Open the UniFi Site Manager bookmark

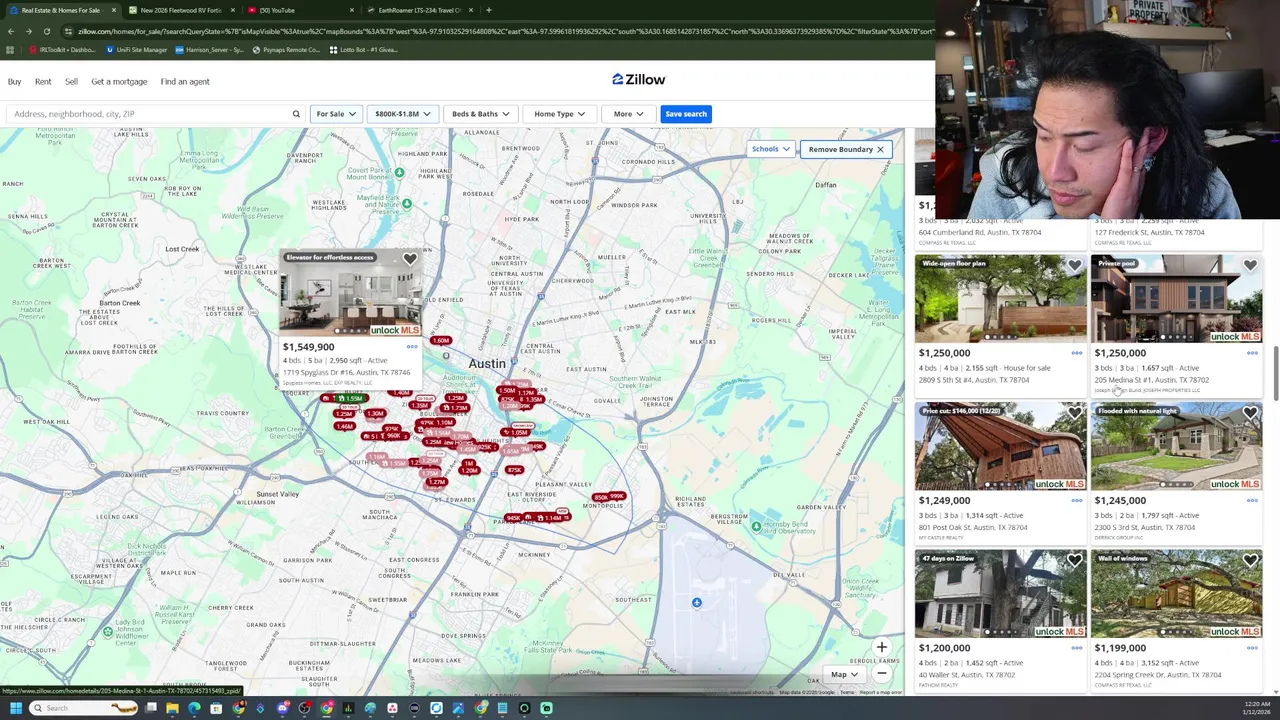tap(136, 50)
